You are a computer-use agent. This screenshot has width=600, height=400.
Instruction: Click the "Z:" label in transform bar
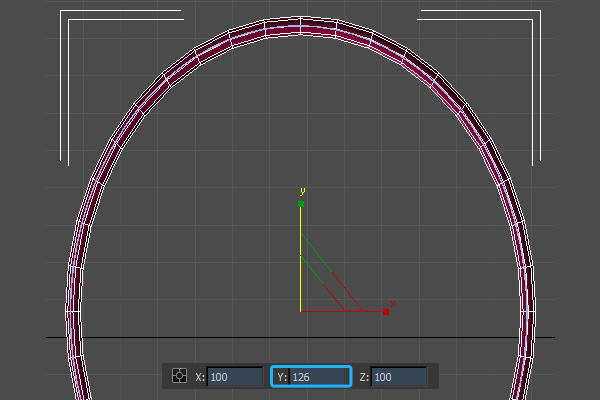(364, 377)
